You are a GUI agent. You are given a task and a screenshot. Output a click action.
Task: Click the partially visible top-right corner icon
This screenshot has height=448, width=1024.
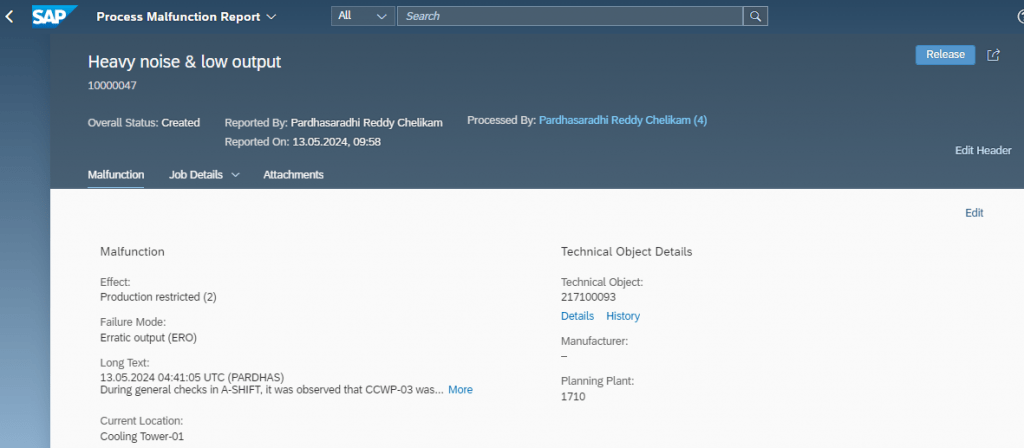(x=1020, y=17)
